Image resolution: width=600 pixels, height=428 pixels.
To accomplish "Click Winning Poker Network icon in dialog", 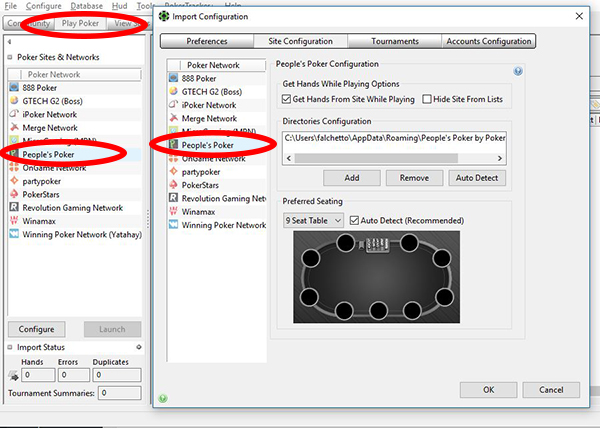I will pos(173,225).
